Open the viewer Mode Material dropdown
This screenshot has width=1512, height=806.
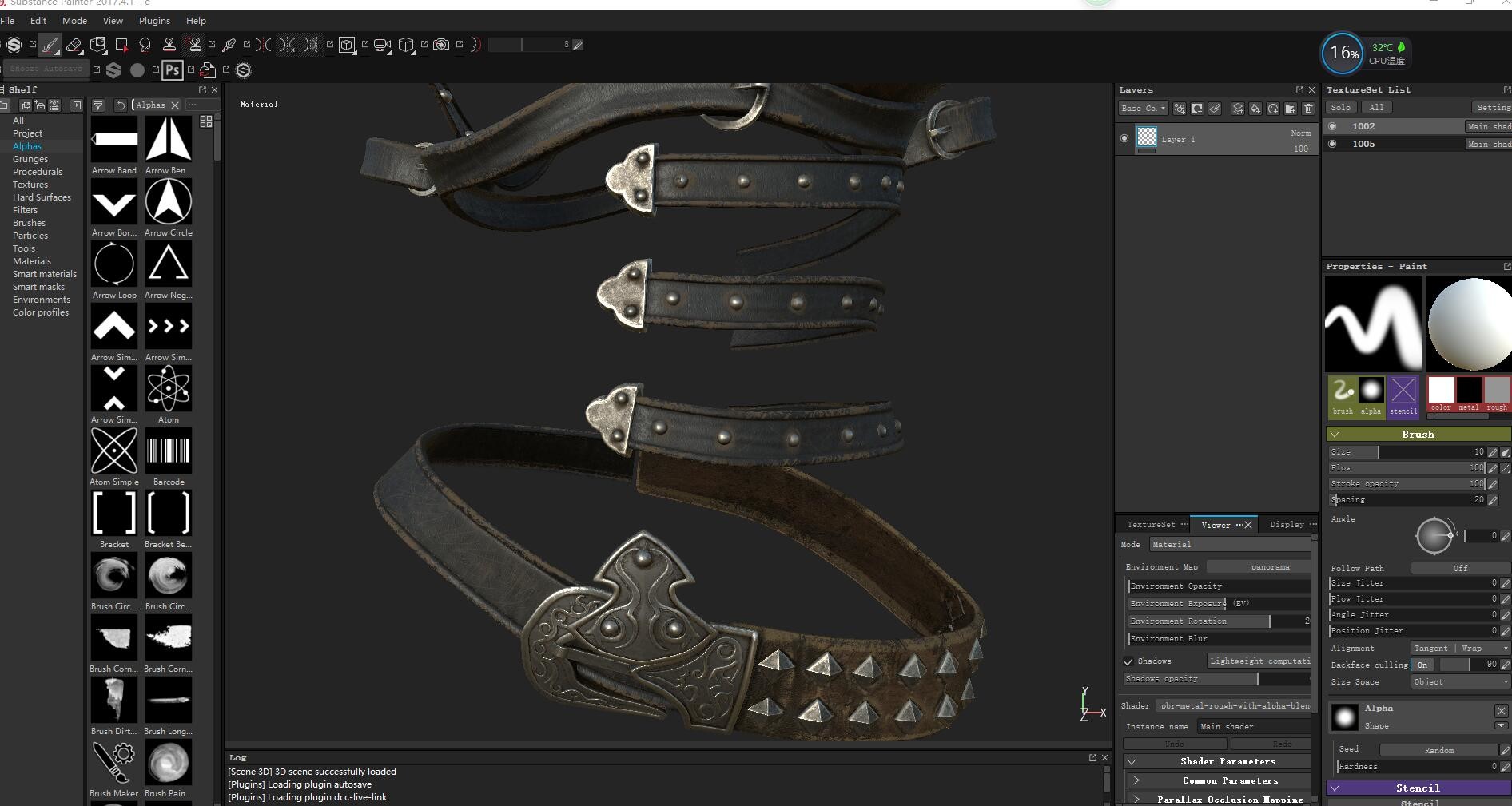1230,544
